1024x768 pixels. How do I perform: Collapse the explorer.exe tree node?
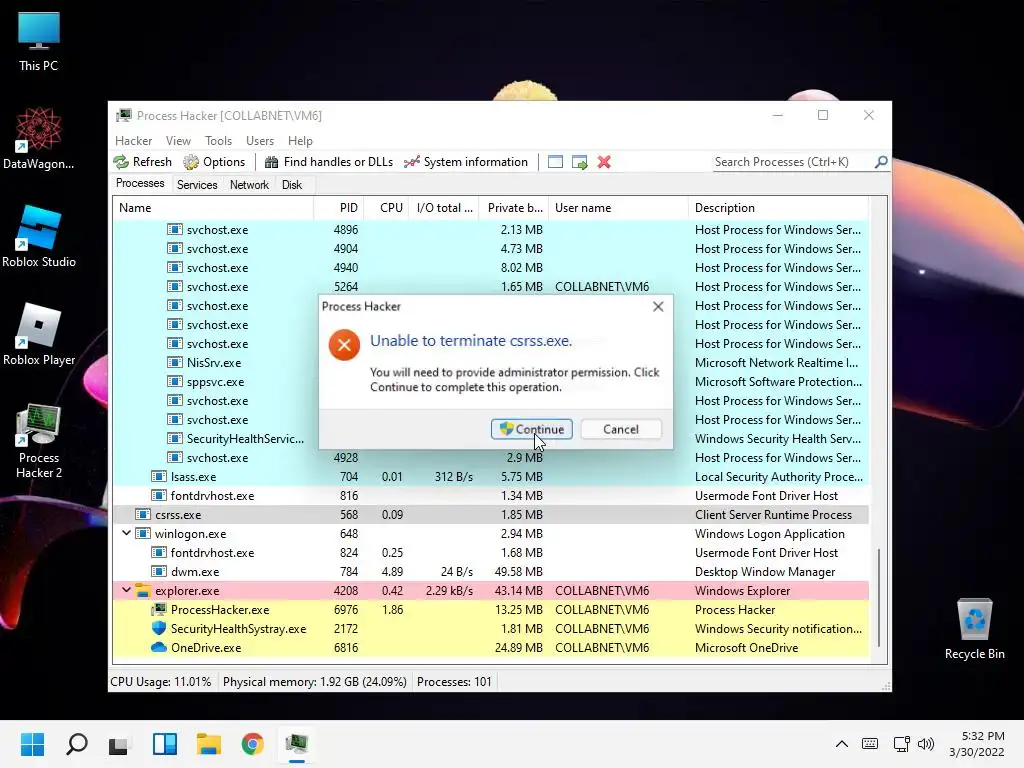point(126,590)
